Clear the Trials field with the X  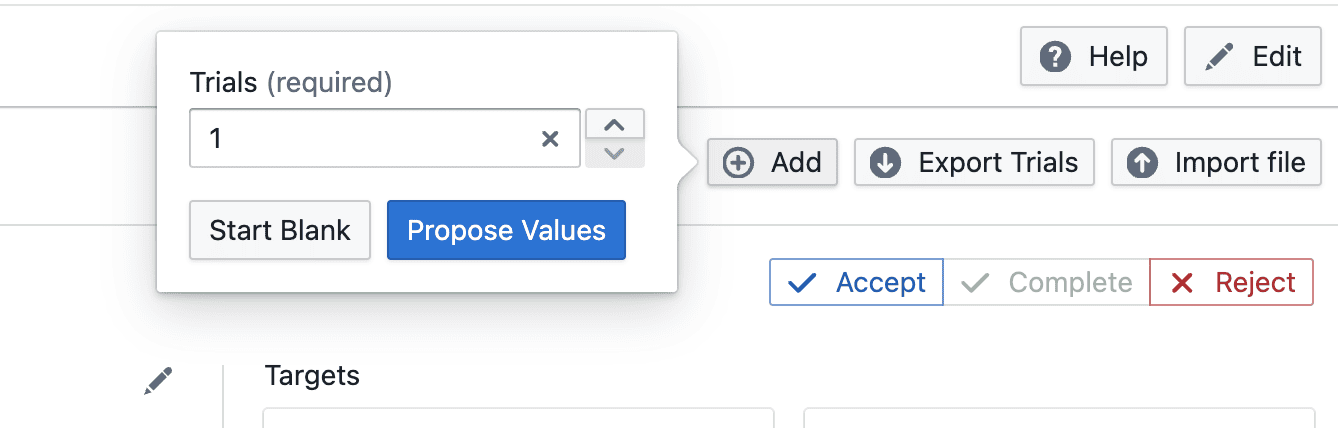click(x=550, y=139)
